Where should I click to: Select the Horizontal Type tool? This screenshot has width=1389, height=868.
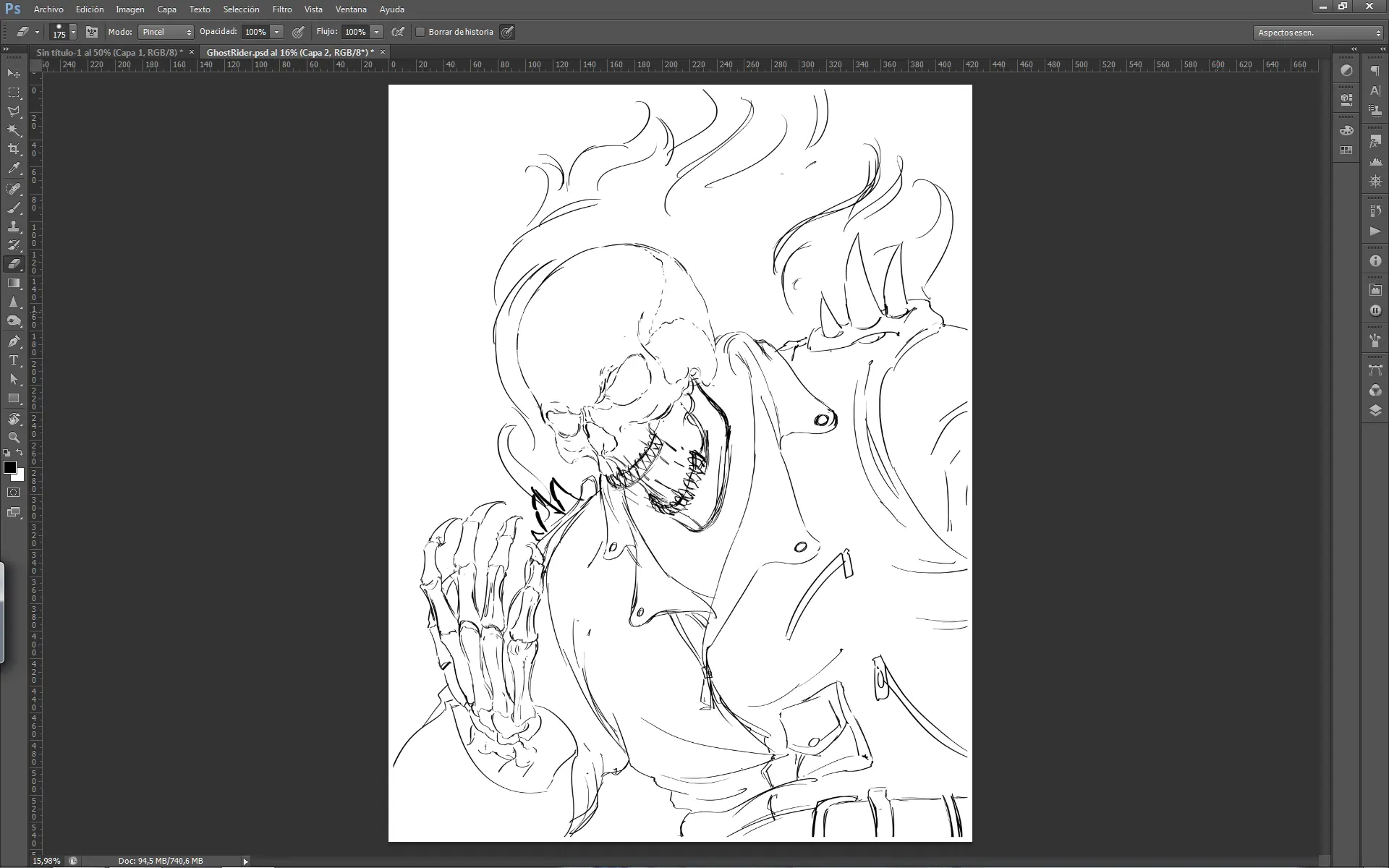(14, 359)
